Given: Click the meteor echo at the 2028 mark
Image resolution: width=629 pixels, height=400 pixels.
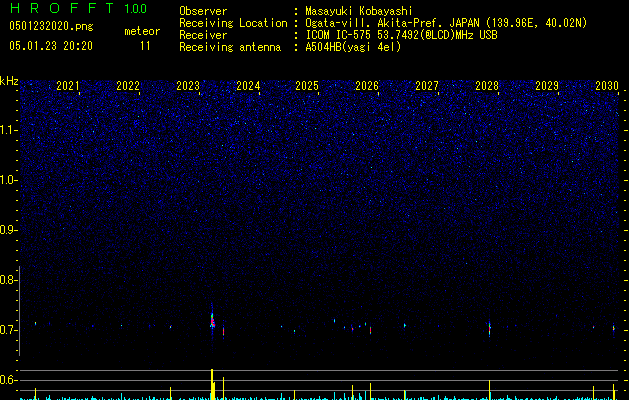Looking at the screenshot, I should click(489, 329).
